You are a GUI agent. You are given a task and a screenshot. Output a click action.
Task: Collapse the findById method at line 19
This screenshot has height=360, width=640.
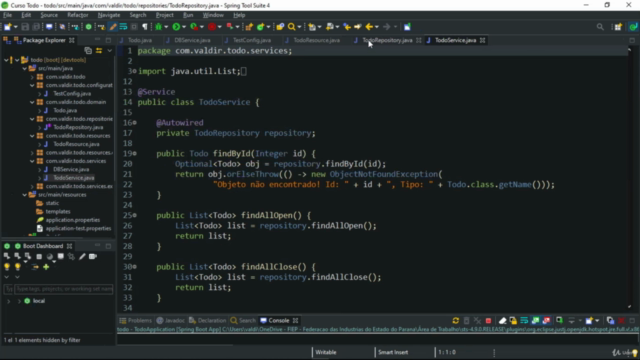pyautogui.click(x=134, y=153)
